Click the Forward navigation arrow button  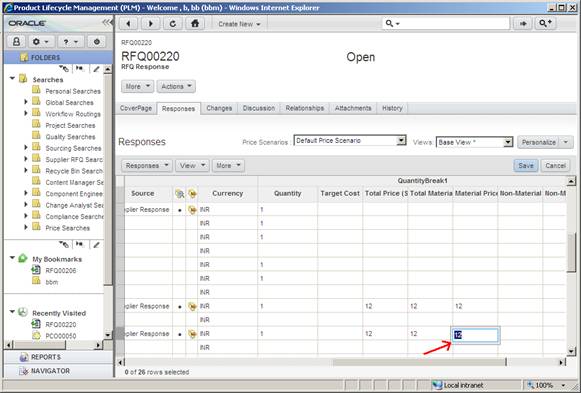coord(150,24)
